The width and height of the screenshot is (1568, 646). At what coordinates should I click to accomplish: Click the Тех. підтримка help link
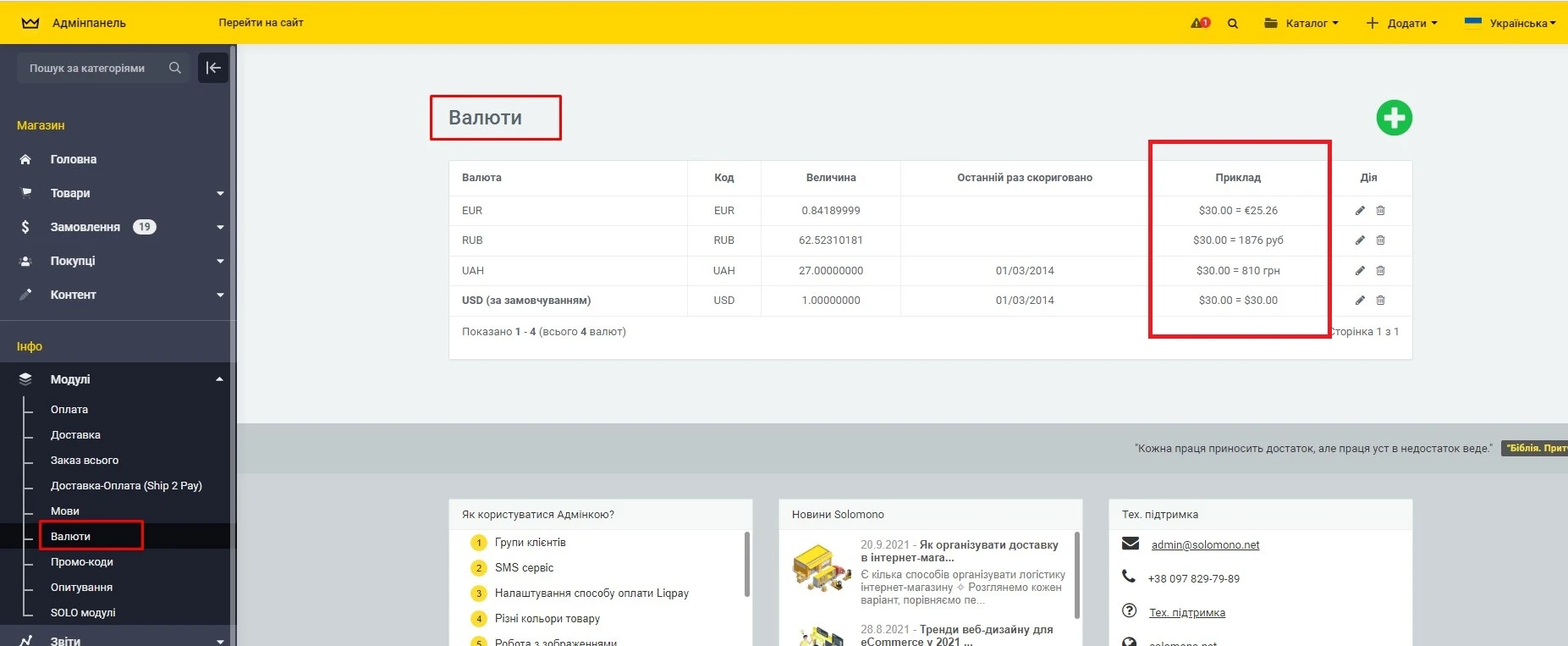tap(1187, 613)
